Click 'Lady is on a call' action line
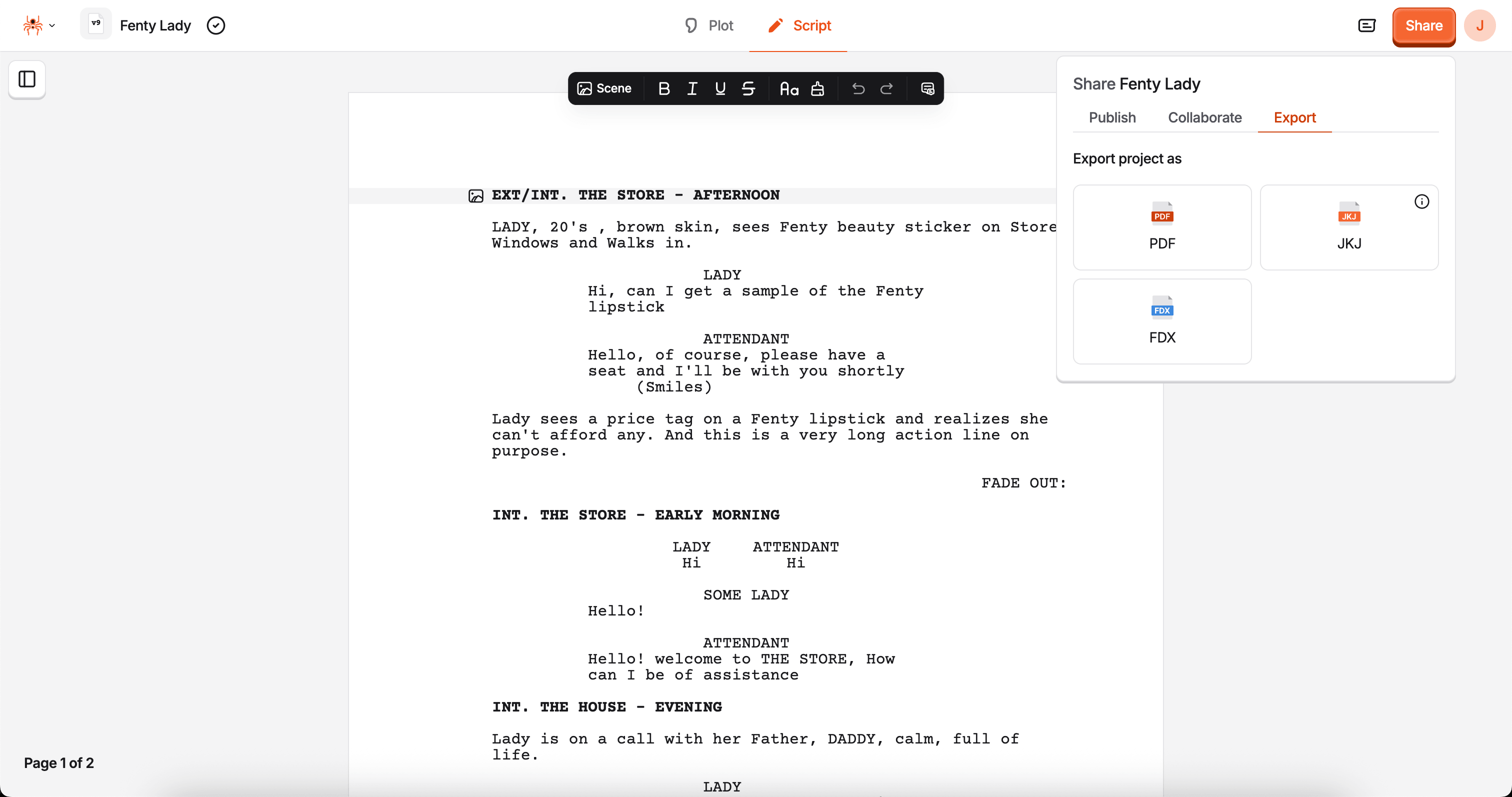This screenshot has height=797, width=1512. tap(755, 746)
